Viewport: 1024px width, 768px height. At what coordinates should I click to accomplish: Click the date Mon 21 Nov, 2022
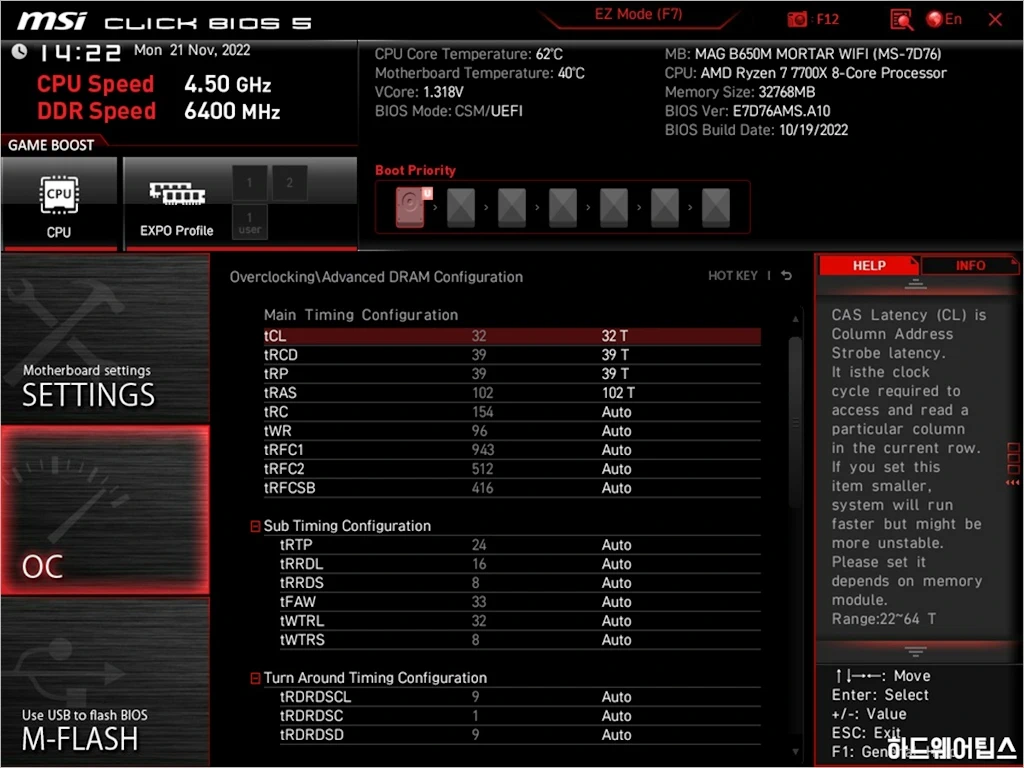192,50
